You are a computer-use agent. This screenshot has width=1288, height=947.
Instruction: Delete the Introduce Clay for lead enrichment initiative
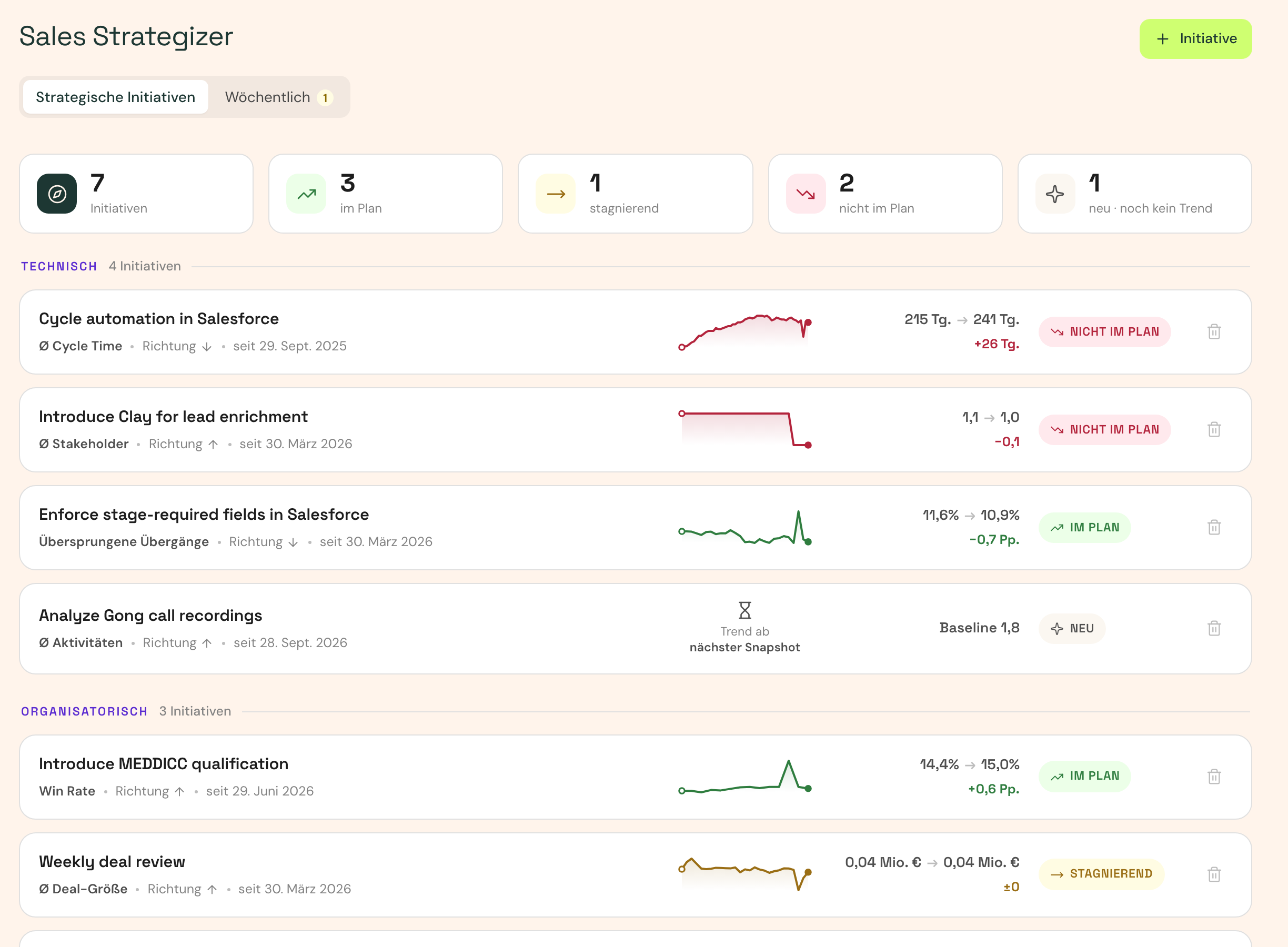point(1213,429)
